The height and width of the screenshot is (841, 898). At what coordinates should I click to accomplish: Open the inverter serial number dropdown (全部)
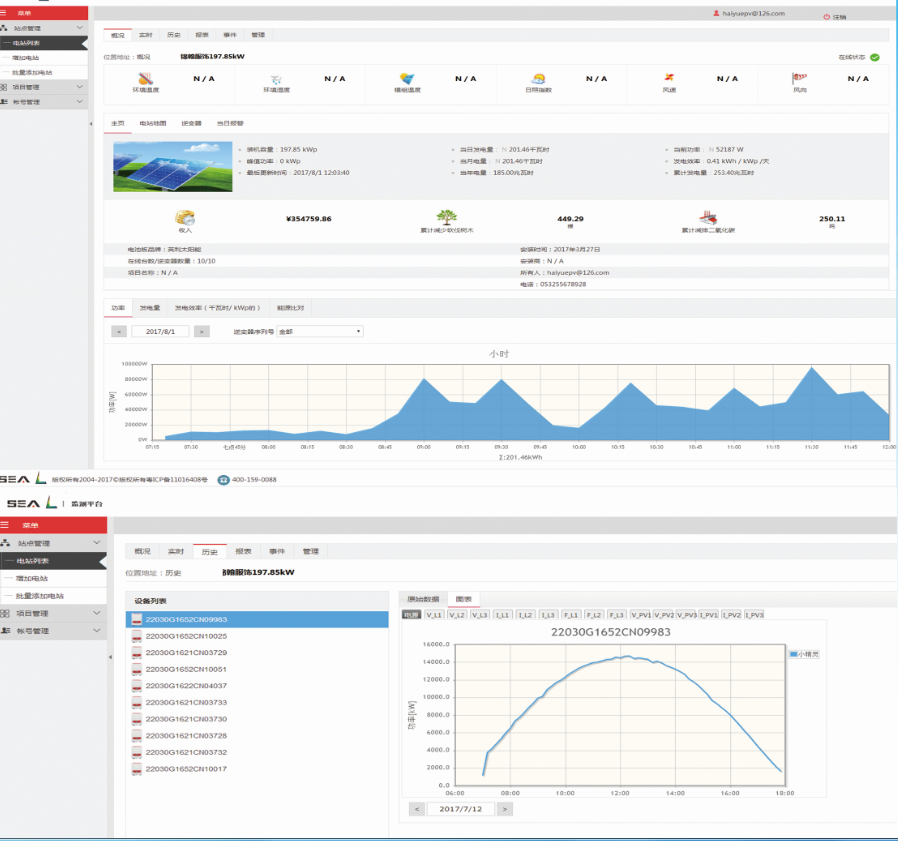pos(320,331)
